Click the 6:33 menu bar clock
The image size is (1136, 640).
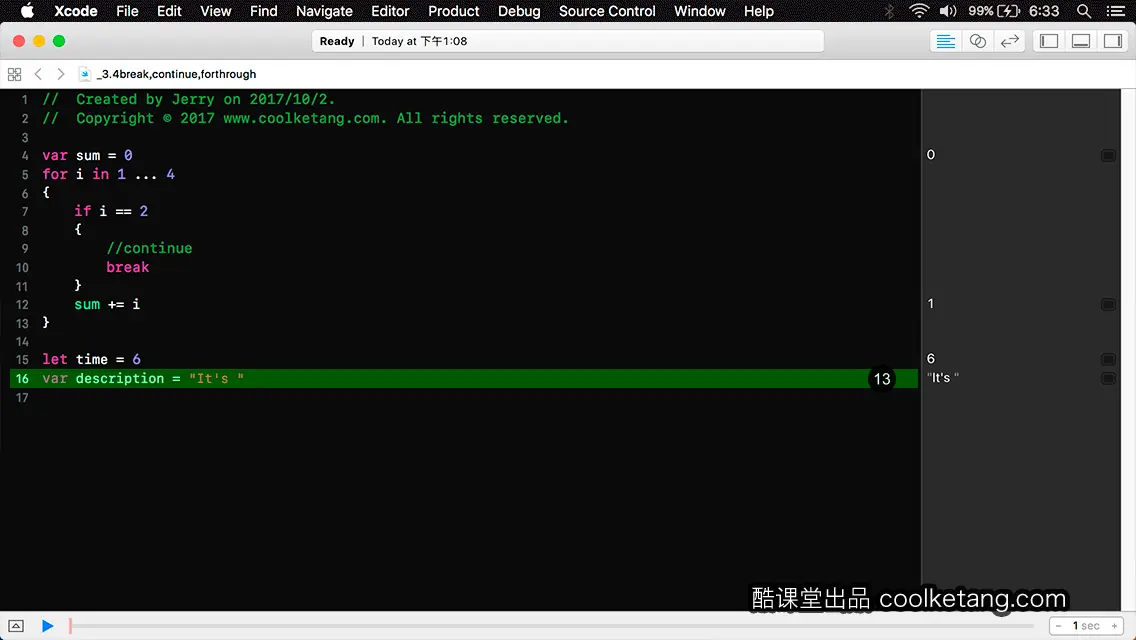pos(1044,11)
